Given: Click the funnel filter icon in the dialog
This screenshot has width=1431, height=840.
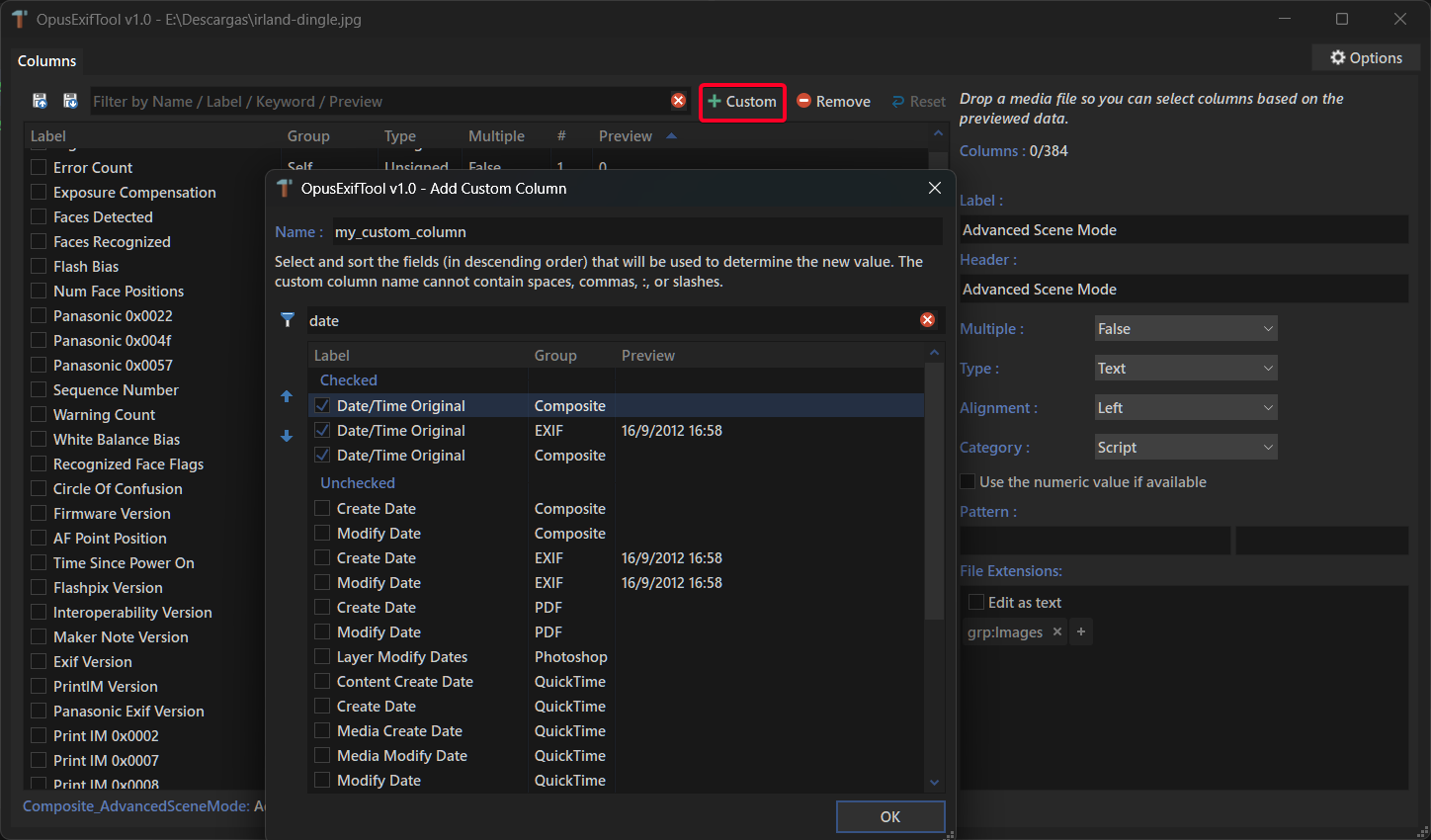Looking at the screenshot, I should click(288, 319).
